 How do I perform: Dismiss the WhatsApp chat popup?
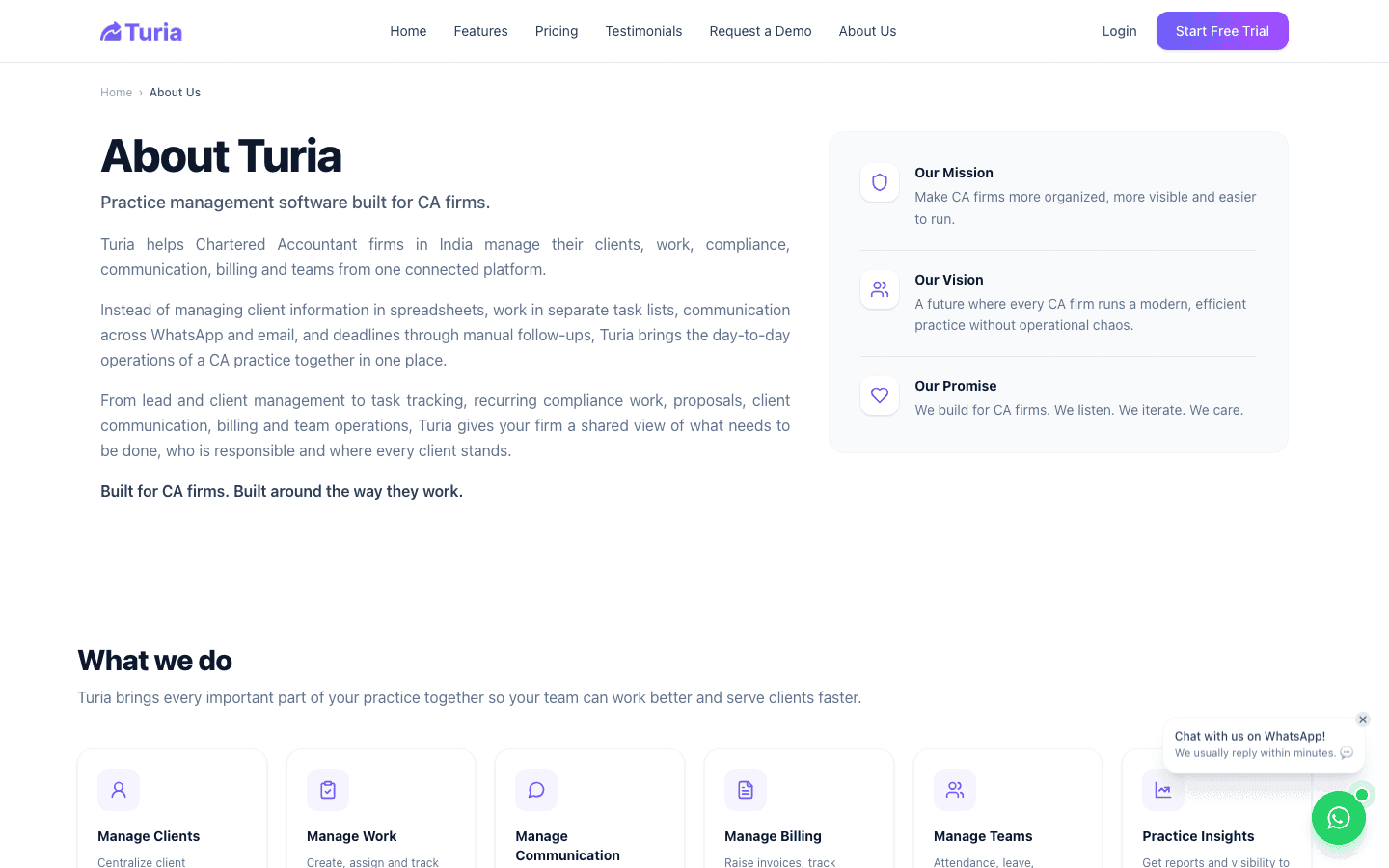pos(1363,719)
